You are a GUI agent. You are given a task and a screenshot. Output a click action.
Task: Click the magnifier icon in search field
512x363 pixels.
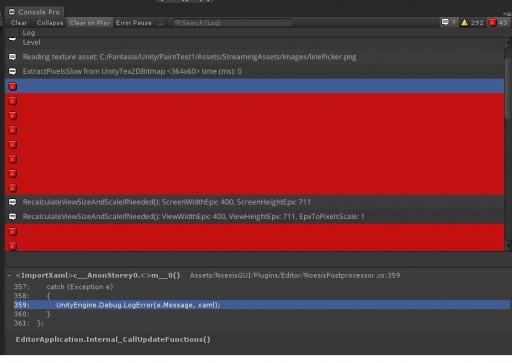[178, 23]
